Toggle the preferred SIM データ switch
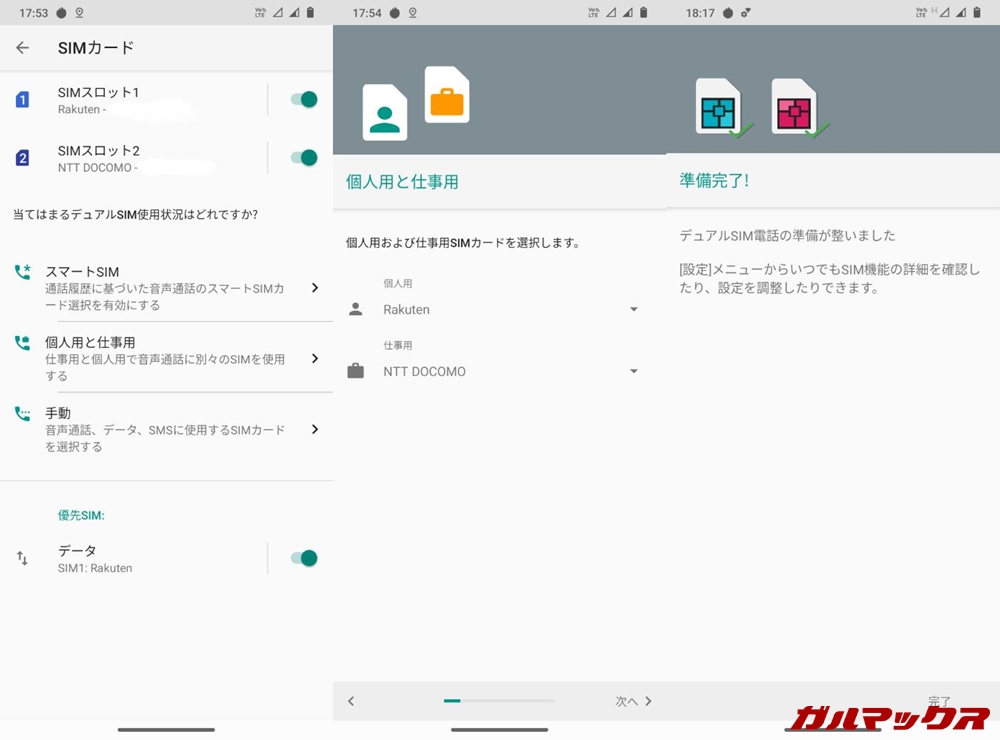 pos(303,558)
